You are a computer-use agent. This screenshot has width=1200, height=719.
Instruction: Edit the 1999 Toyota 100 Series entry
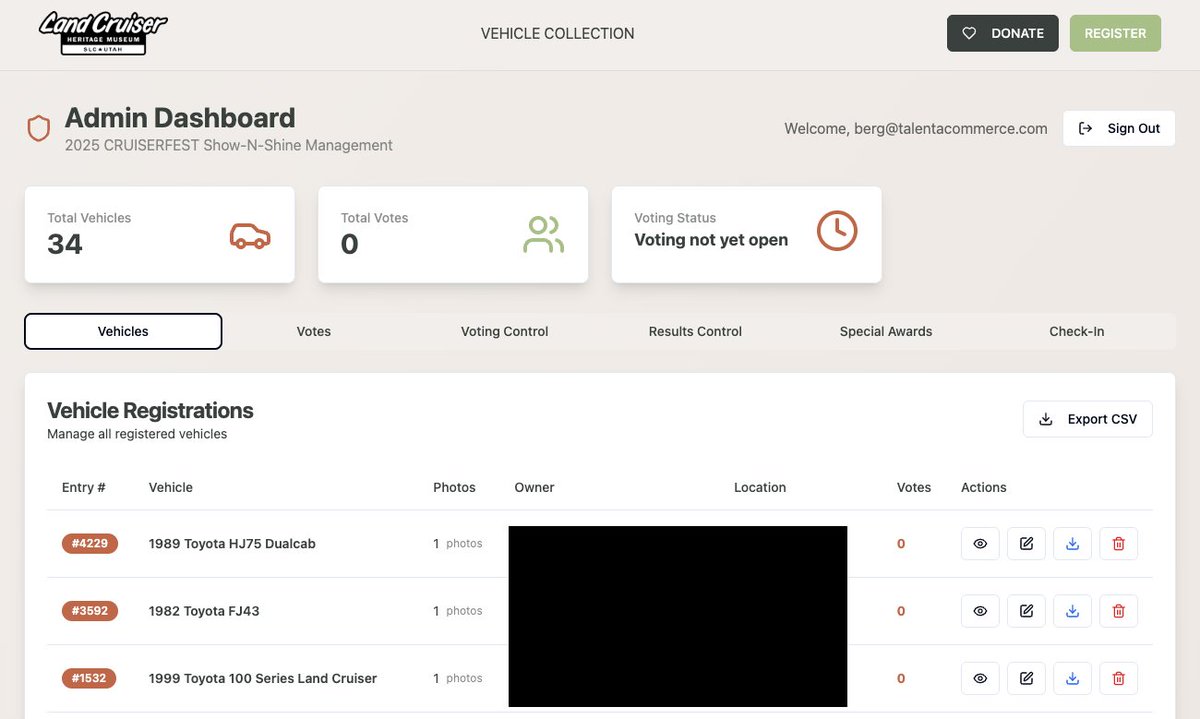pos(1026,678)
